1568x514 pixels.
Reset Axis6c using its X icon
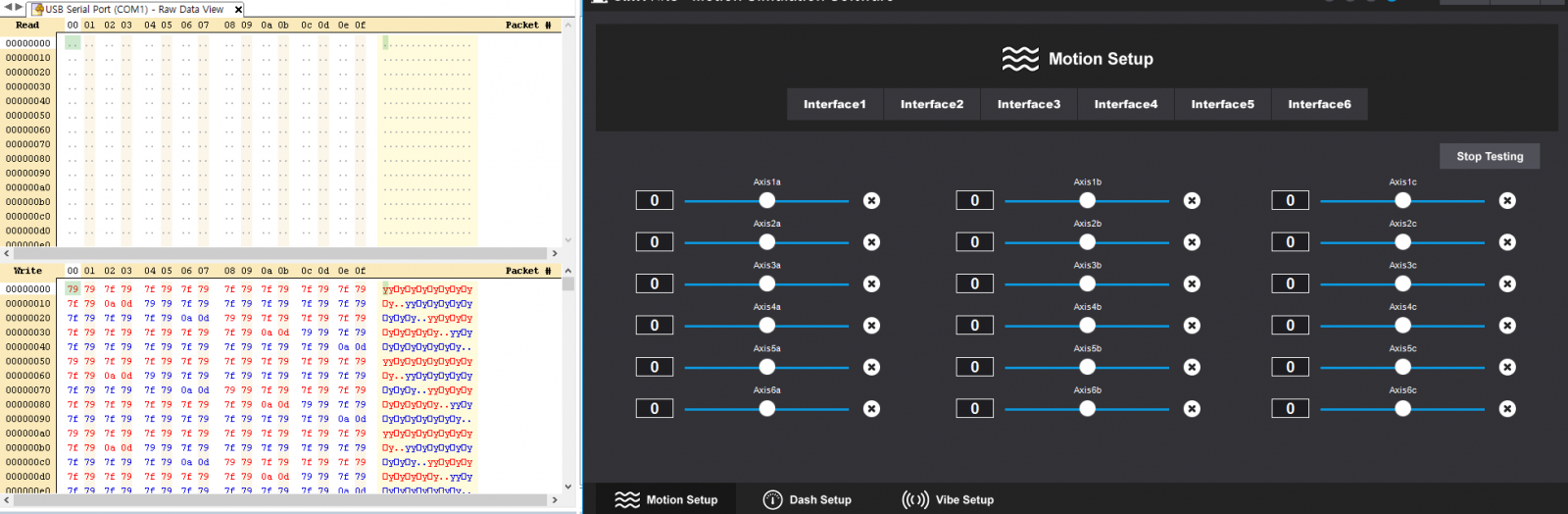coord(1507,409)
